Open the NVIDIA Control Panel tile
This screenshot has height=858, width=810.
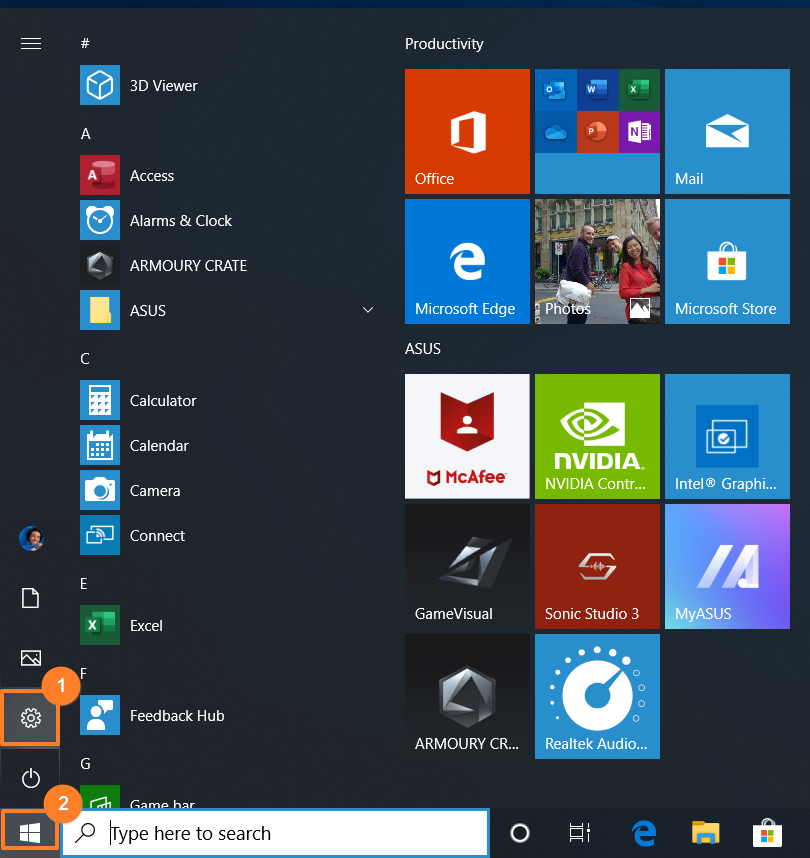[x=597, y=436]
